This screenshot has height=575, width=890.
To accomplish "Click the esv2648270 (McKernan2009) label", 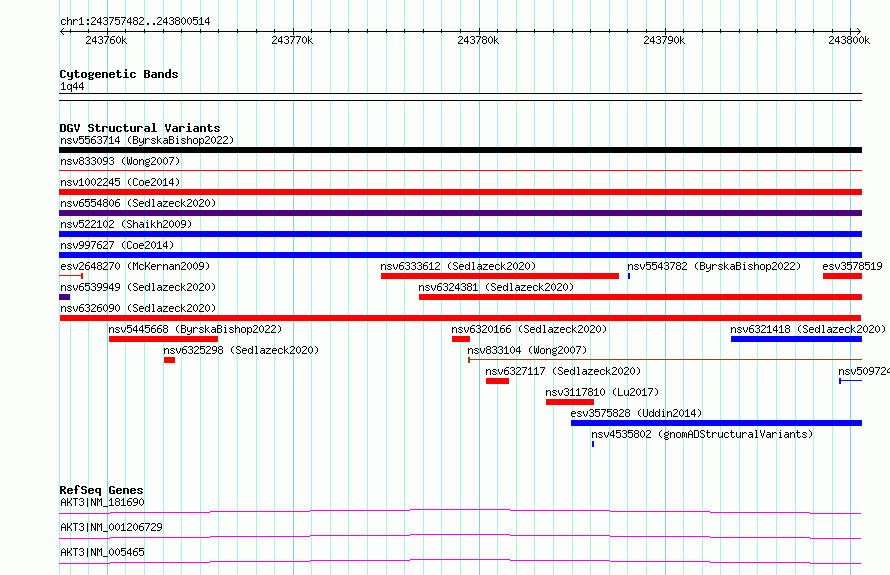I will tap(135, 266).
